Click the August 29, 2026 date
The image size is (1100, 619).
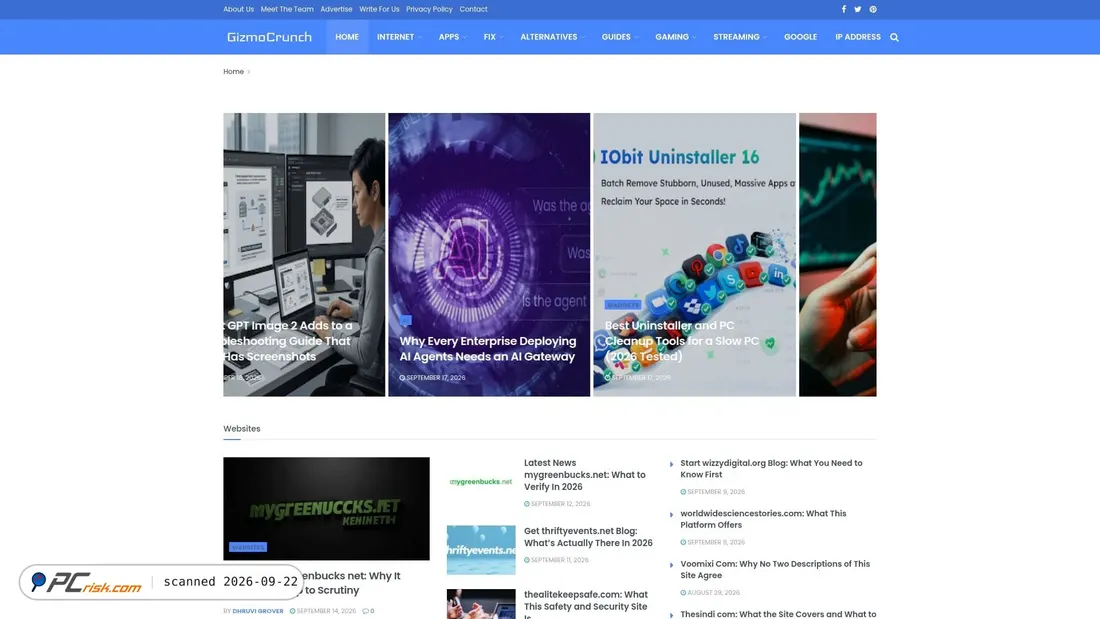(710, 592)
